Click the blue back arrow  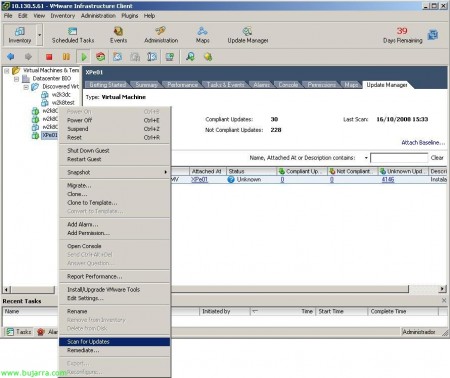pos(10,57)
